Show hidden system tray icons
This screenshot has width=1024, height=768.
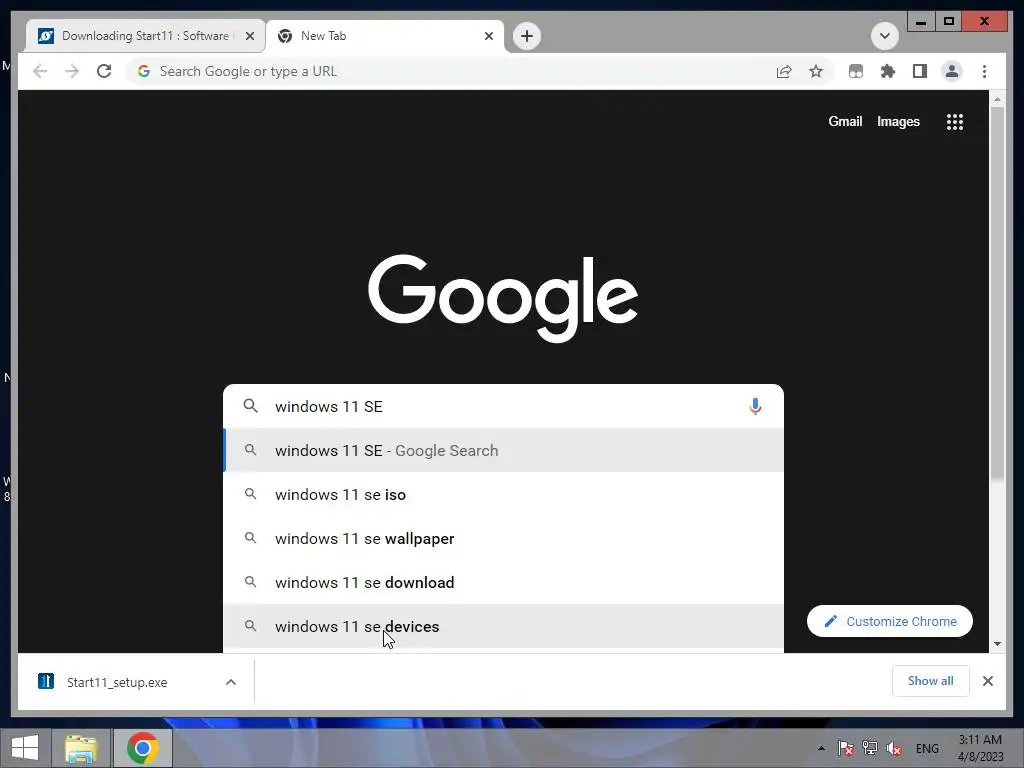click(821, 748)
